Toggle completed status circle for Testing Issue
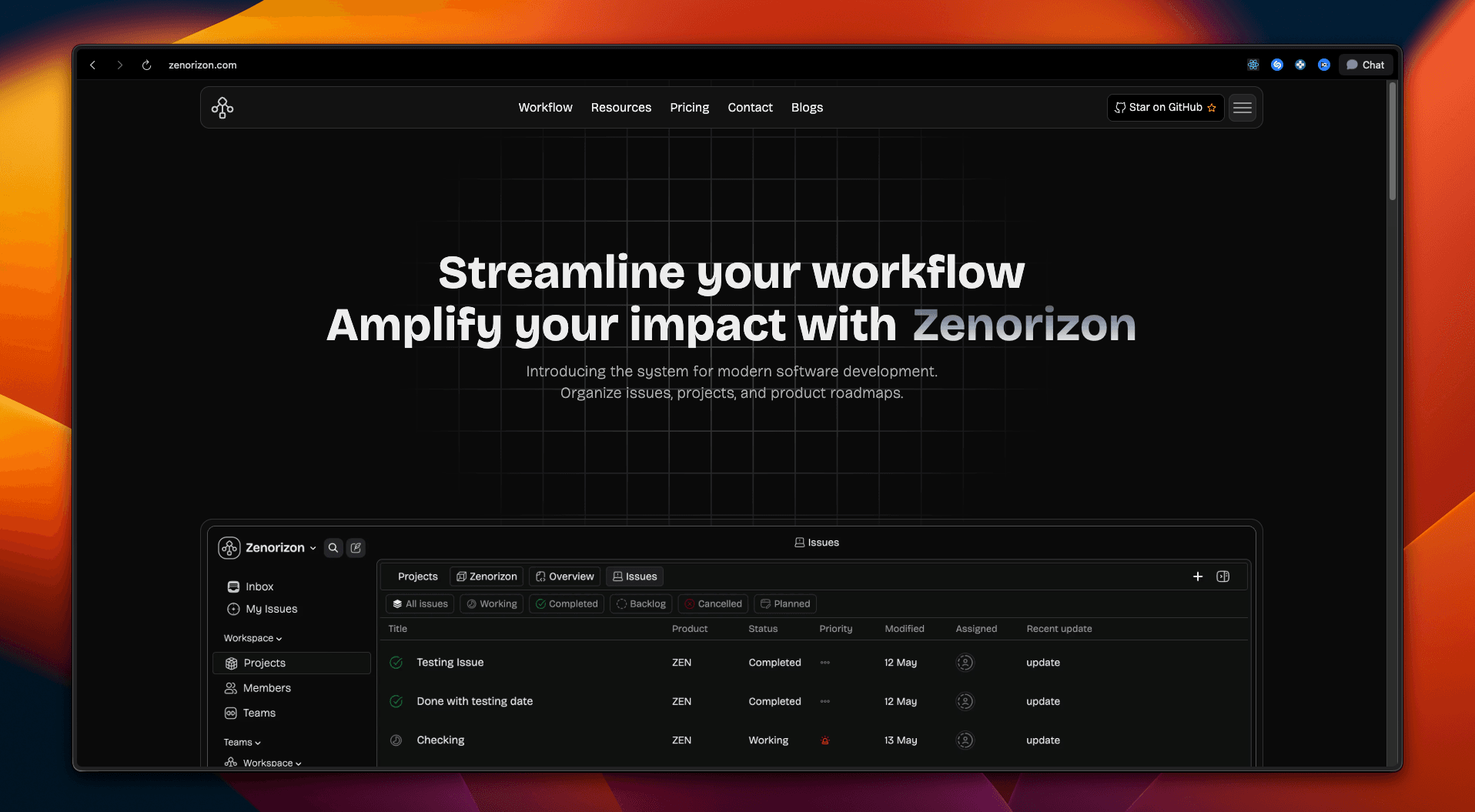The width and height of the screenshot is (1475, 812). pyautogui.click(x=396, y=663)
